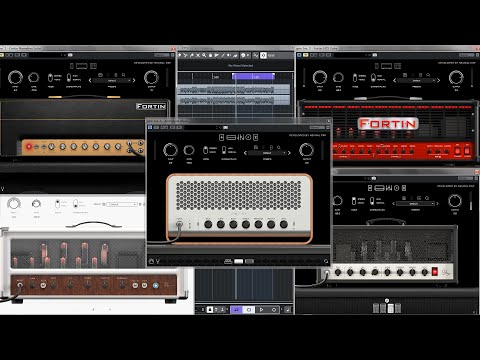
Task: Toggle purple Cycle loop button in Cubase transport
Action: pyautogui.click(x=237, y=310)
